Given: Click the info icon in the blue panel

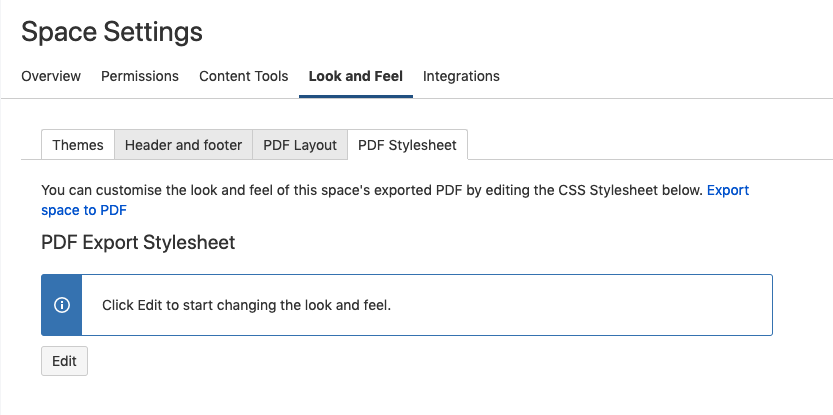Looking at the screenshot, I should click(61, 305).
